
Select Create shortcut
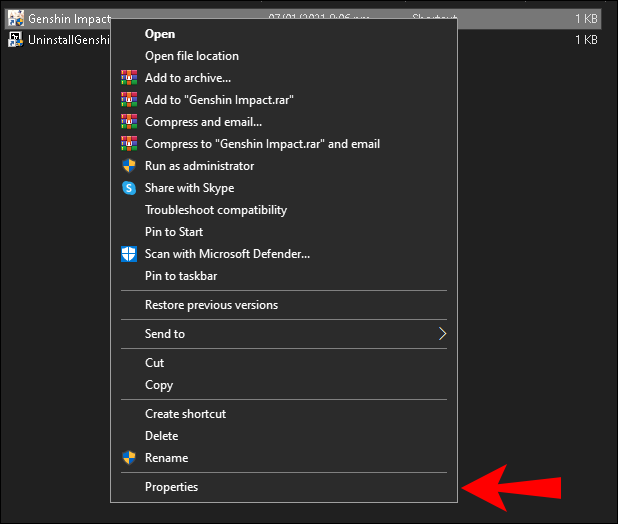point(186,414)
